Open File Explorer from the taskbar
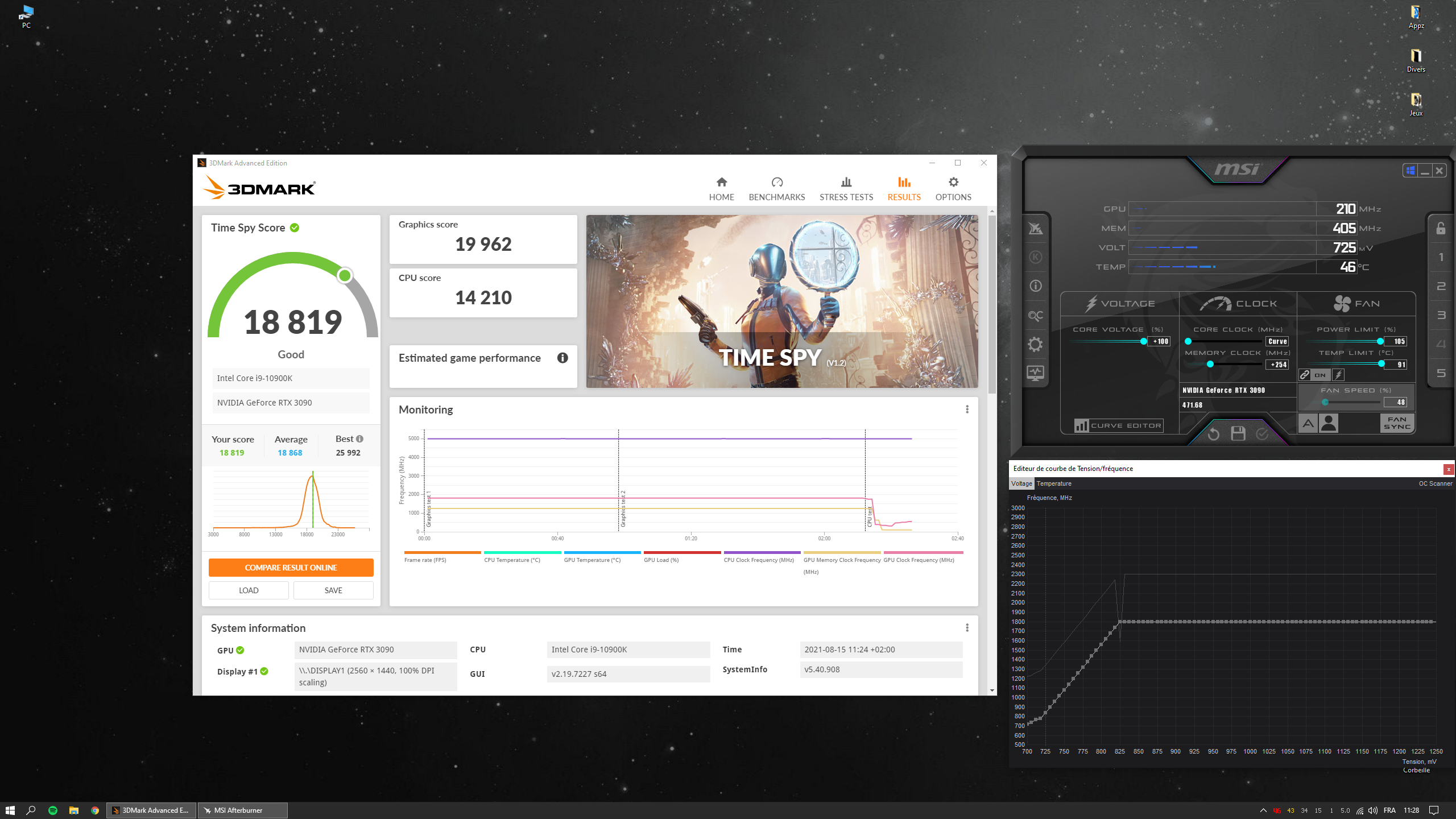This screenshot has height=819, width=1456. (74, 810)
